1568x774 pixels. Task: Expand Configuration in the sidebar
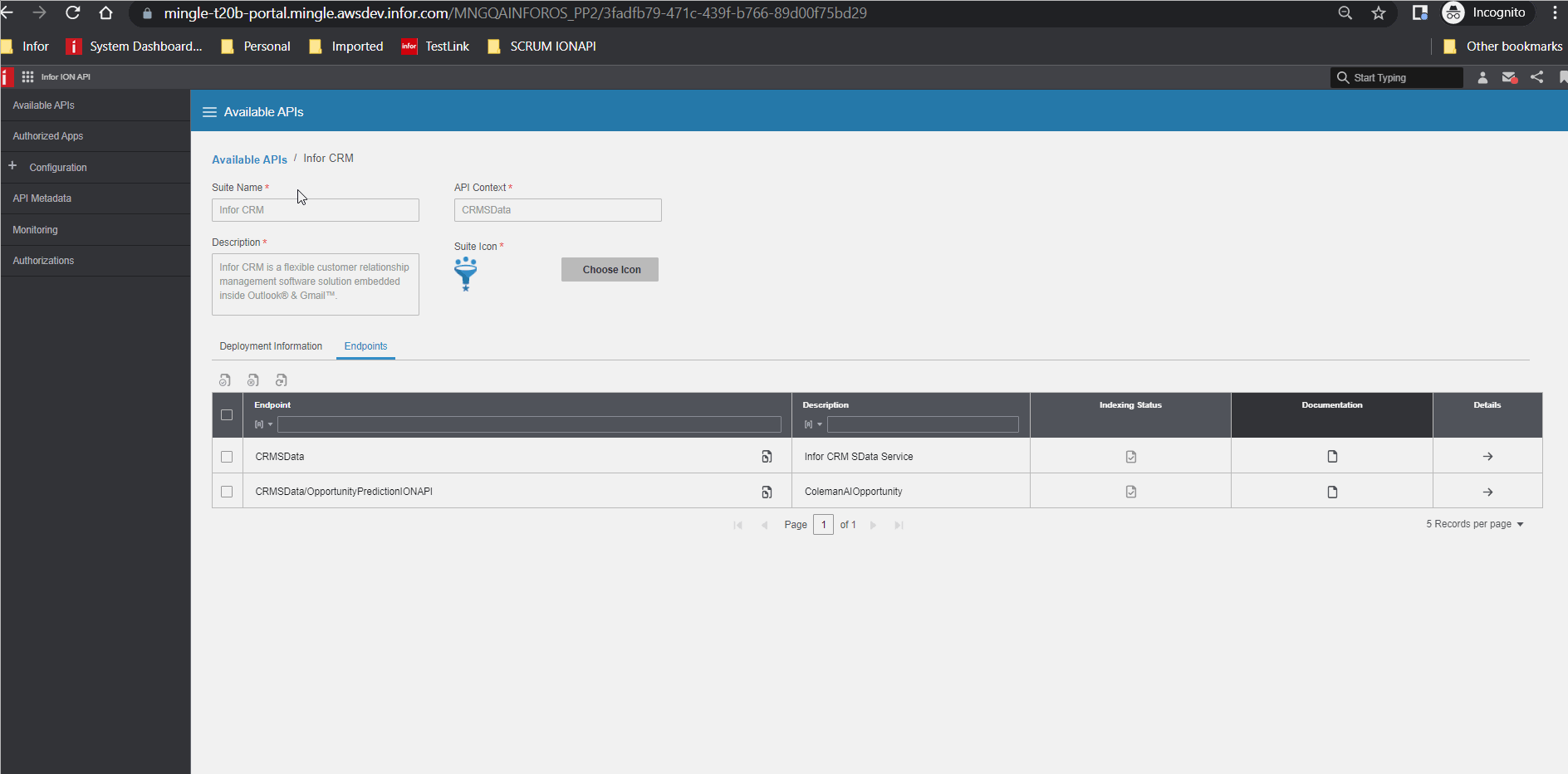12,166
